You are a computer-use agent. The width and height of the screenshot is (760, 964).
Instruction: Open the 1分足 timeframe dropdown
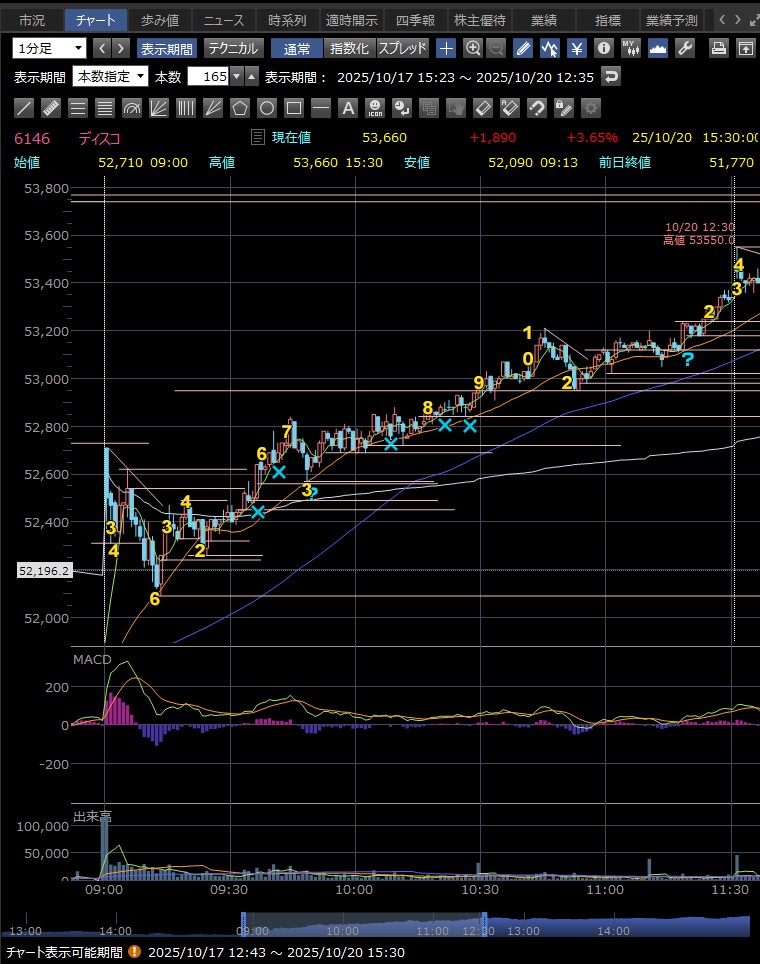[x=49, y=48]
